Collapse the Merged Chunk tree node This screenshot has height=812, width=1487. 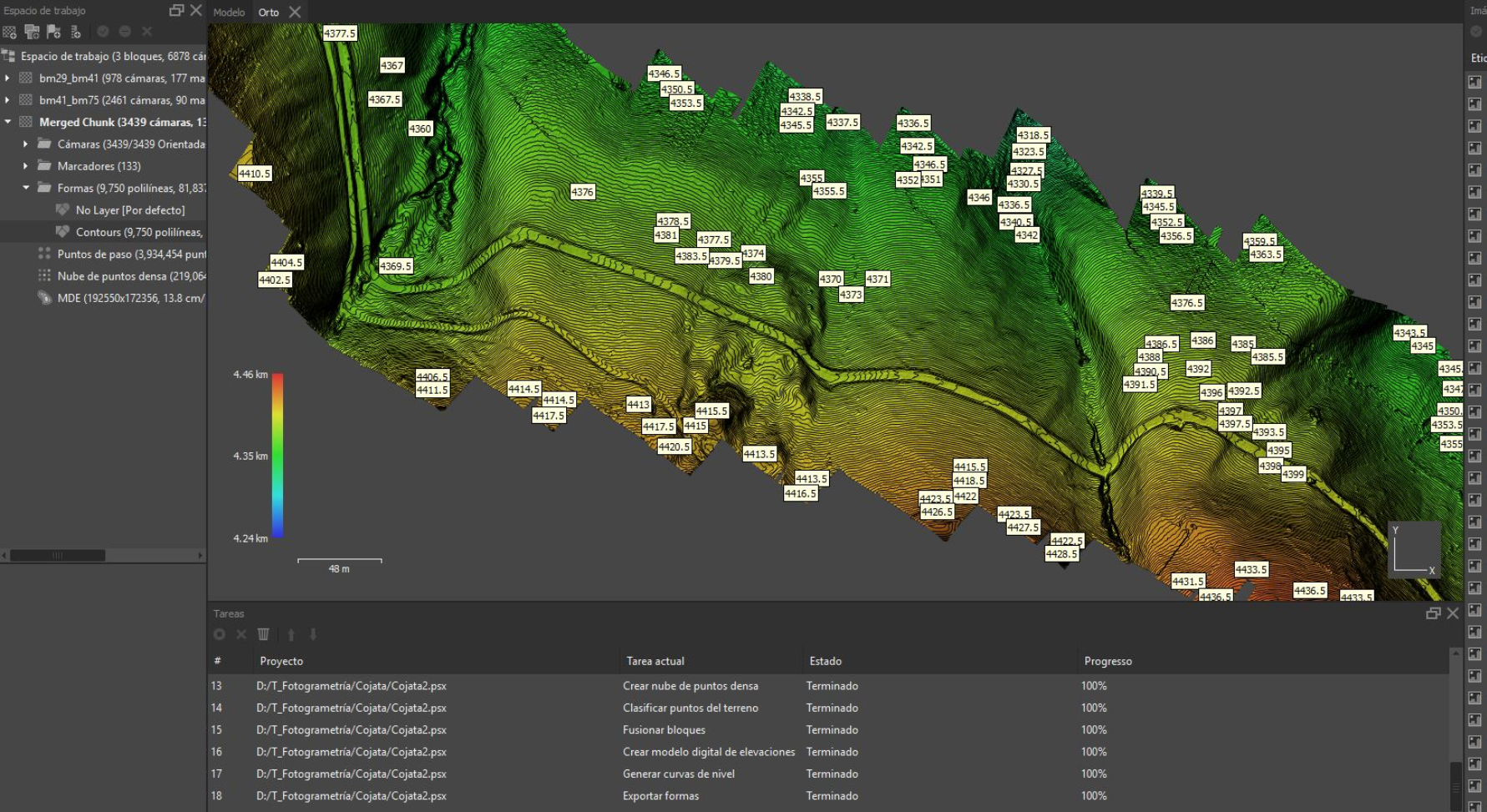point(8,122)
